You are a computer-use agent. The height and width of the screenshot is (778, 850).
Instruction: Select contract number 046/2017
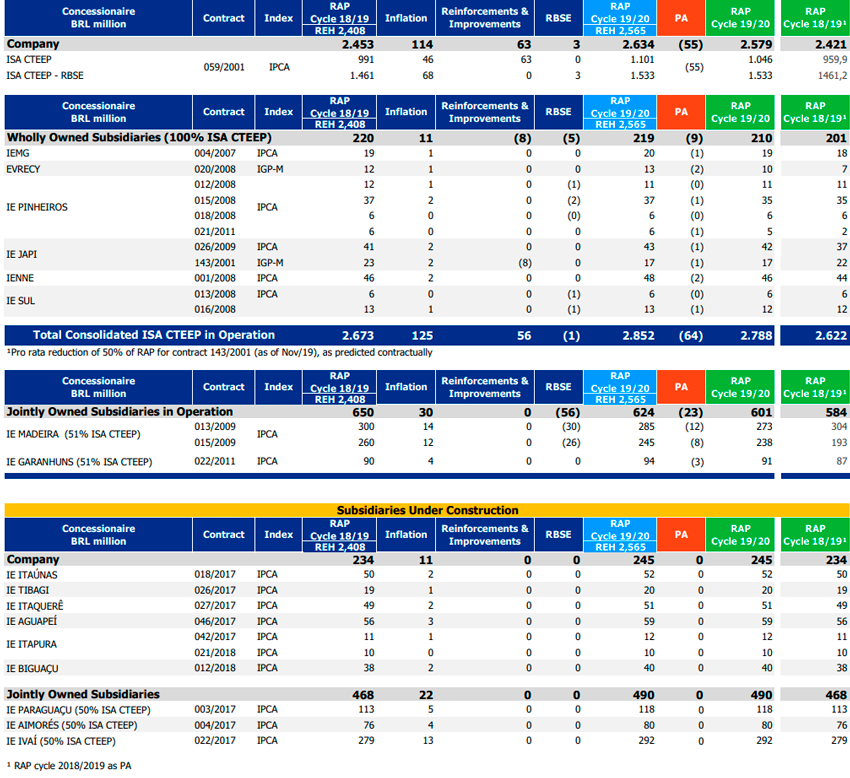point(215,621)
